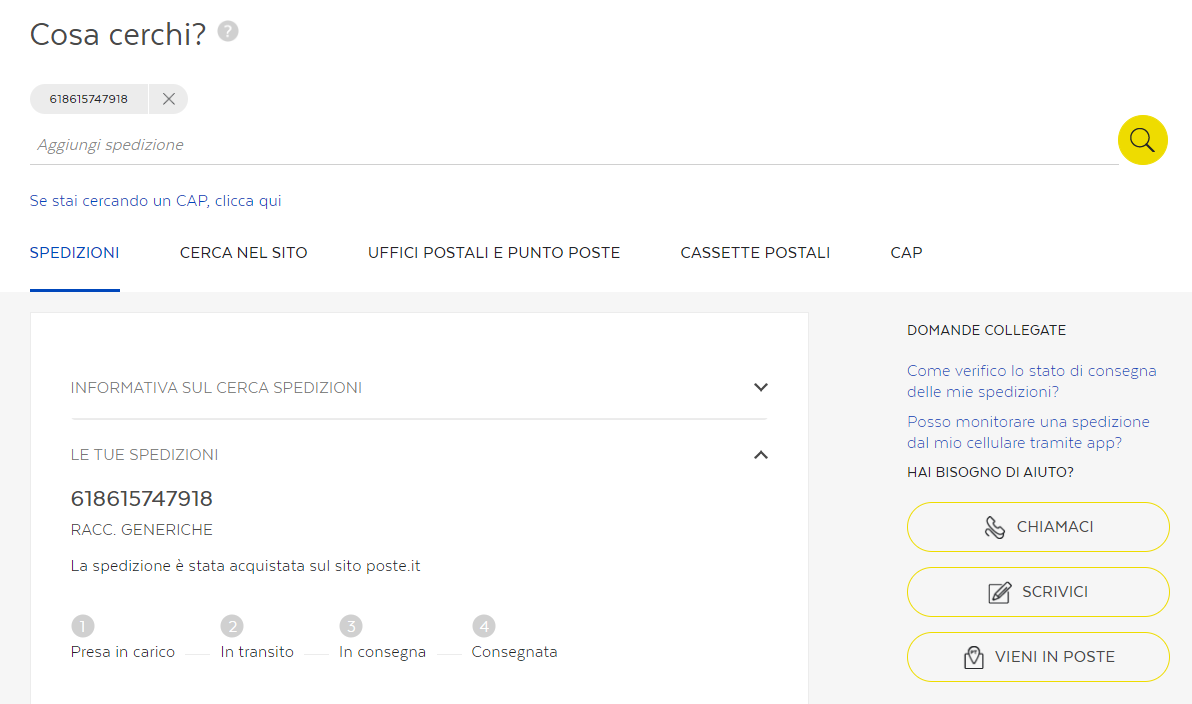The width and height of the screenshot is (1192, 704).
Task: Open the CAP tab
Action: 906,253
